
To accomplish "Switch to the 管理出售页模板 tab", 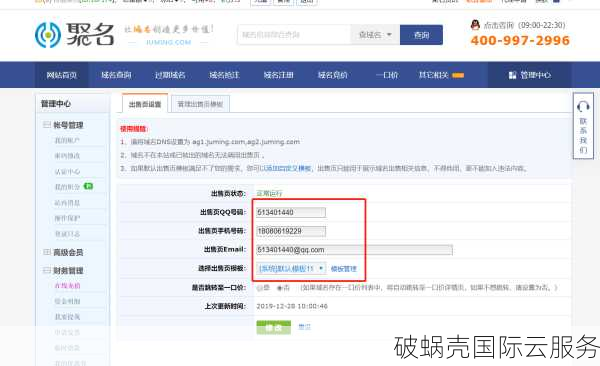I will coord(200,104).
